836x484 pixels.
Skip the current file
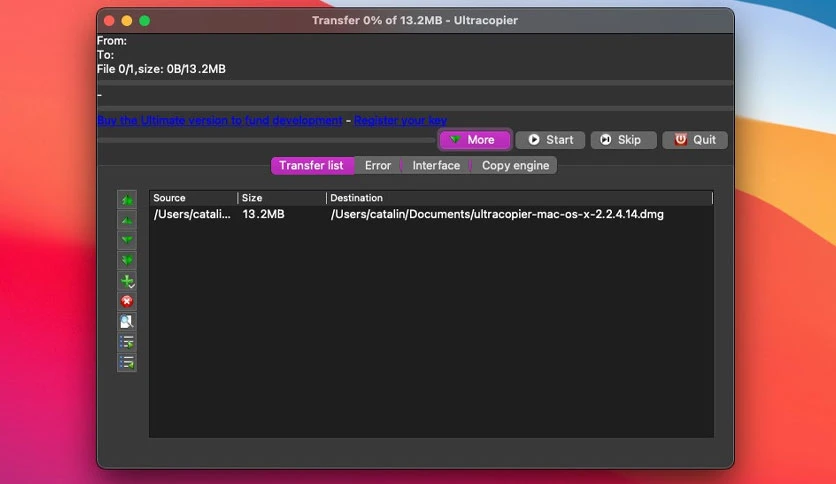(623, 140)
